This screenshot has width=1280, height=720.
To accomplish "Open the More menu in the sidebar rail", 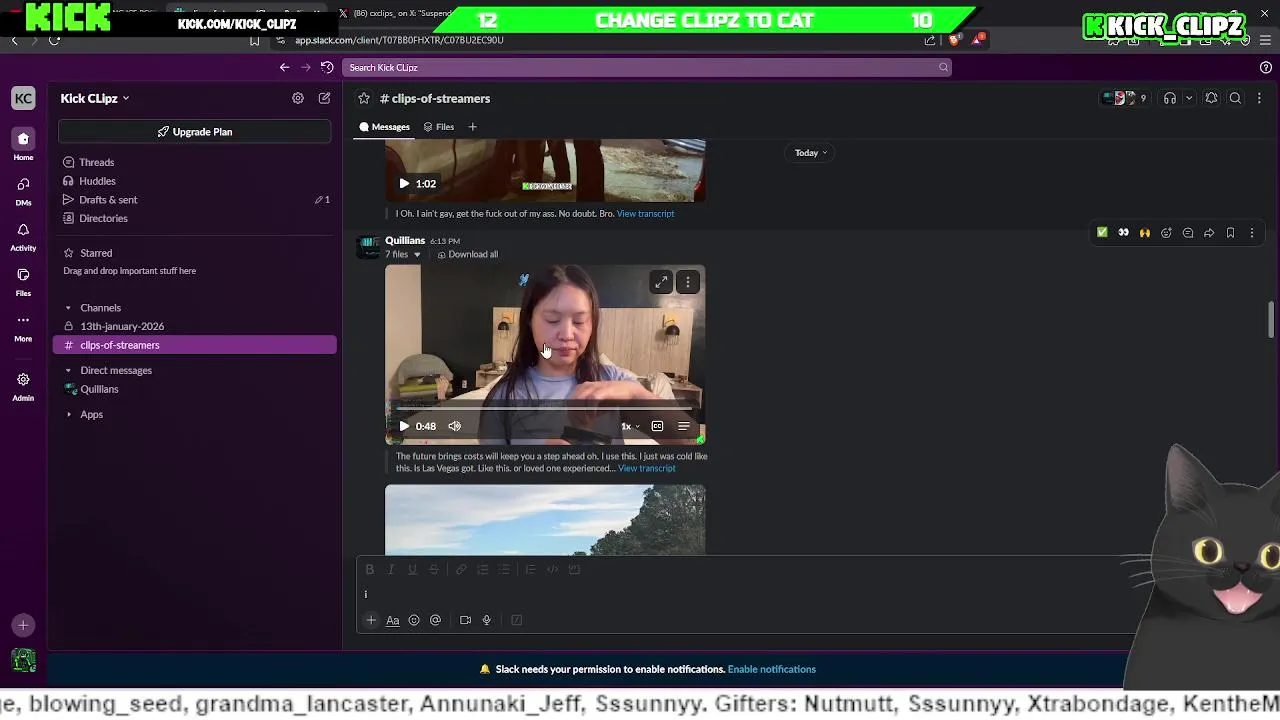I will (x=23, y=327).
